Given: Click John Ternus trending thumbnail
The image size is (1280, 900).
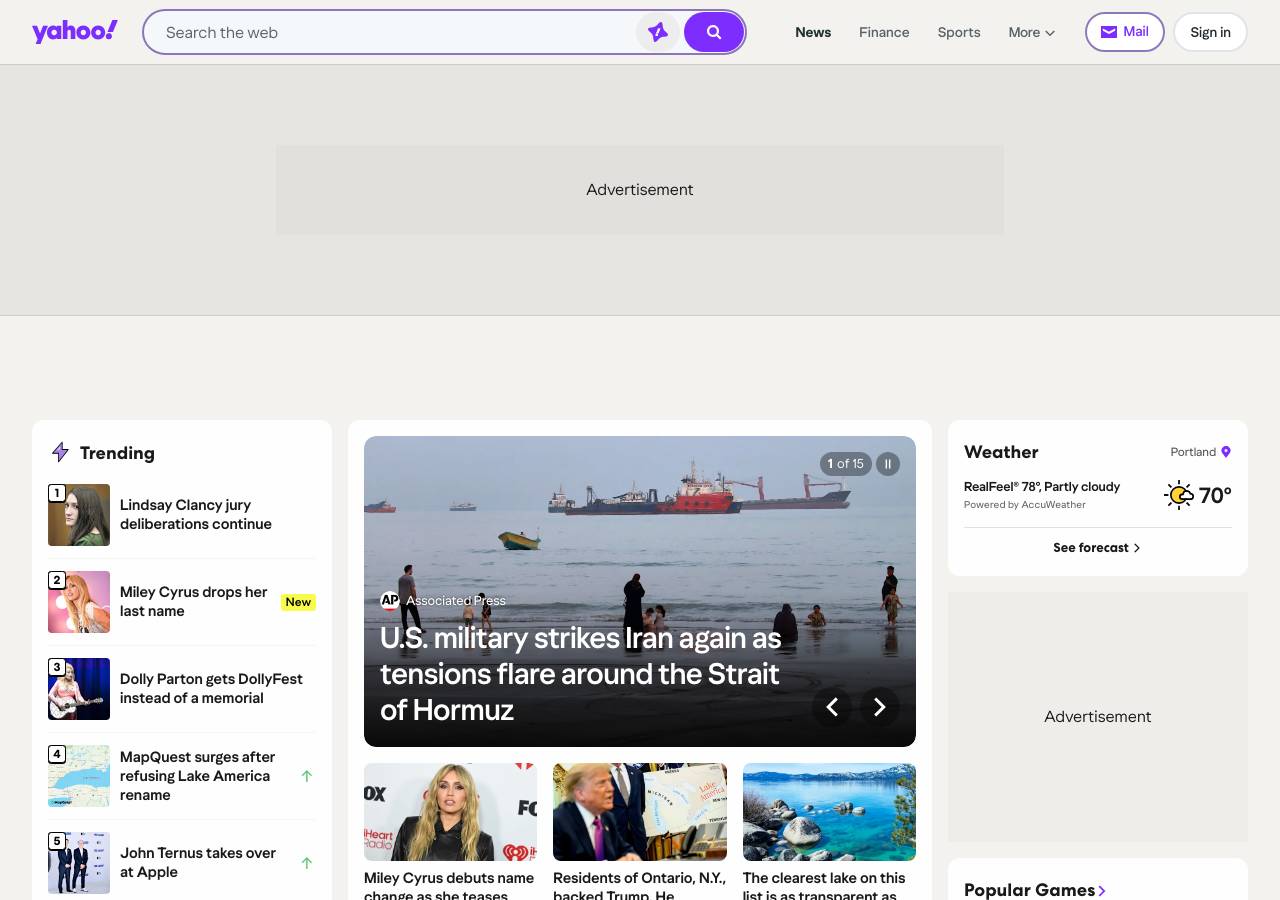Looking at the screenshot, I should click(x=79, y=863).
